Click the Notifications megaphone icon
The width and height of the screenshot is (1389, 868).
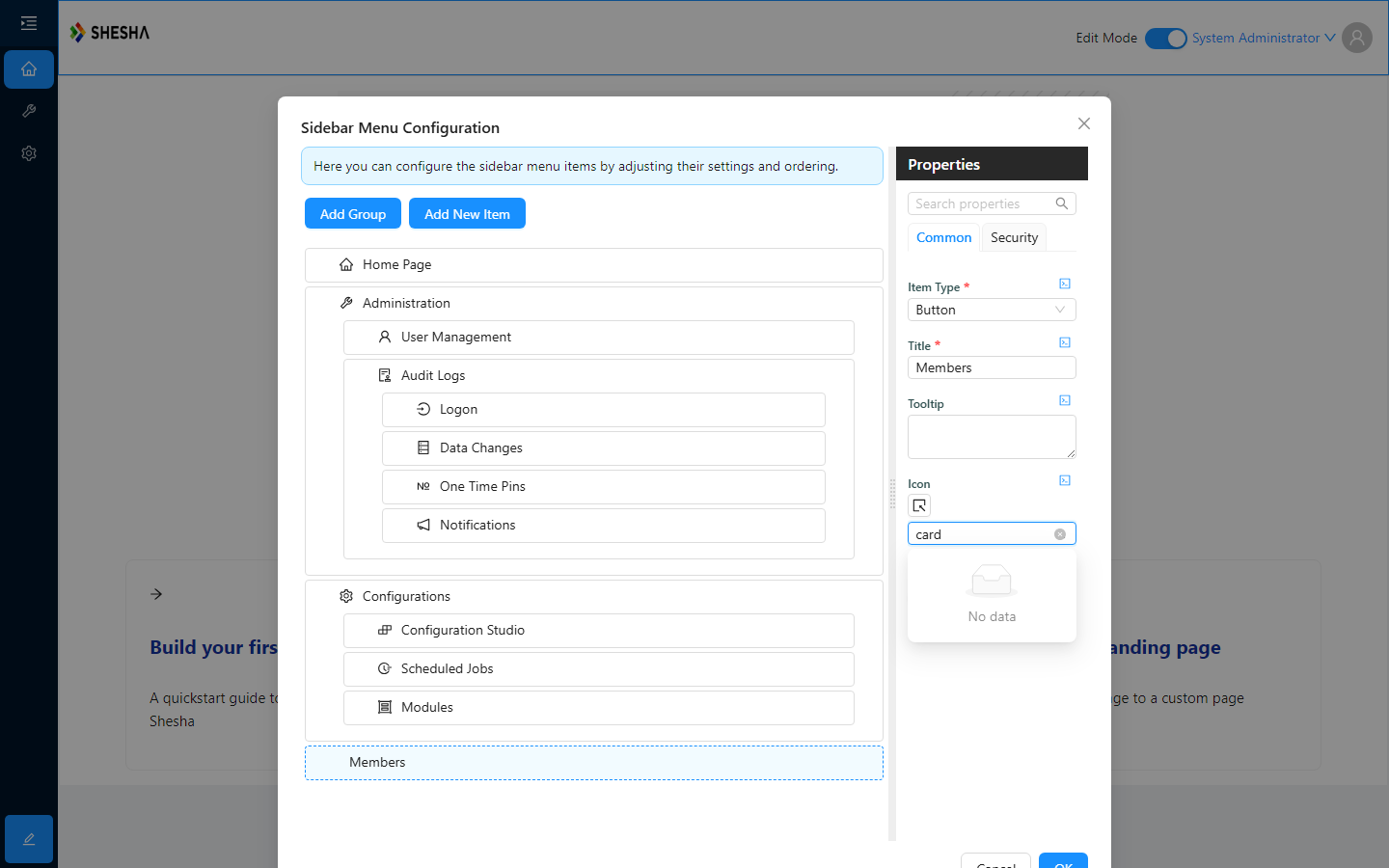point(423,525)
